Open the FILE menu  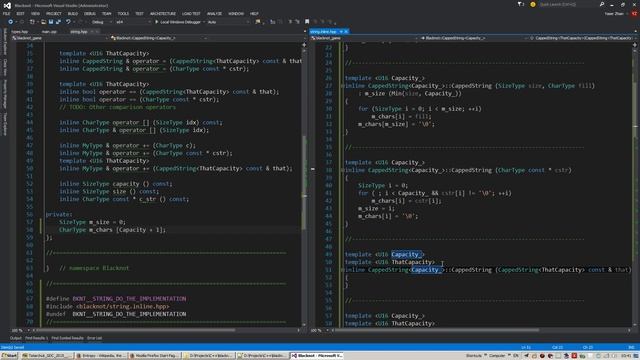[x=6, y=13]
